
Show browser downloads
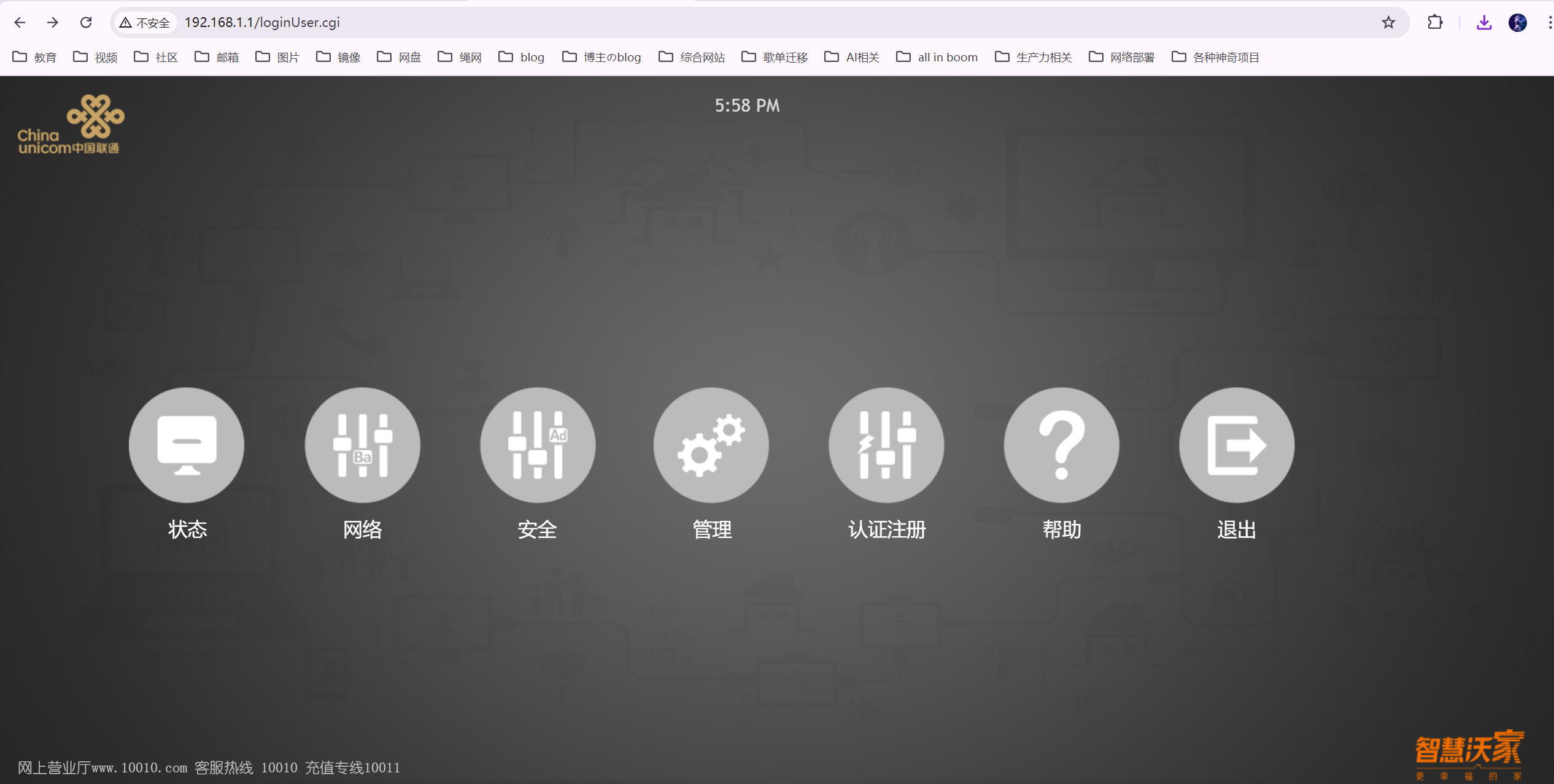(1484, 23)
